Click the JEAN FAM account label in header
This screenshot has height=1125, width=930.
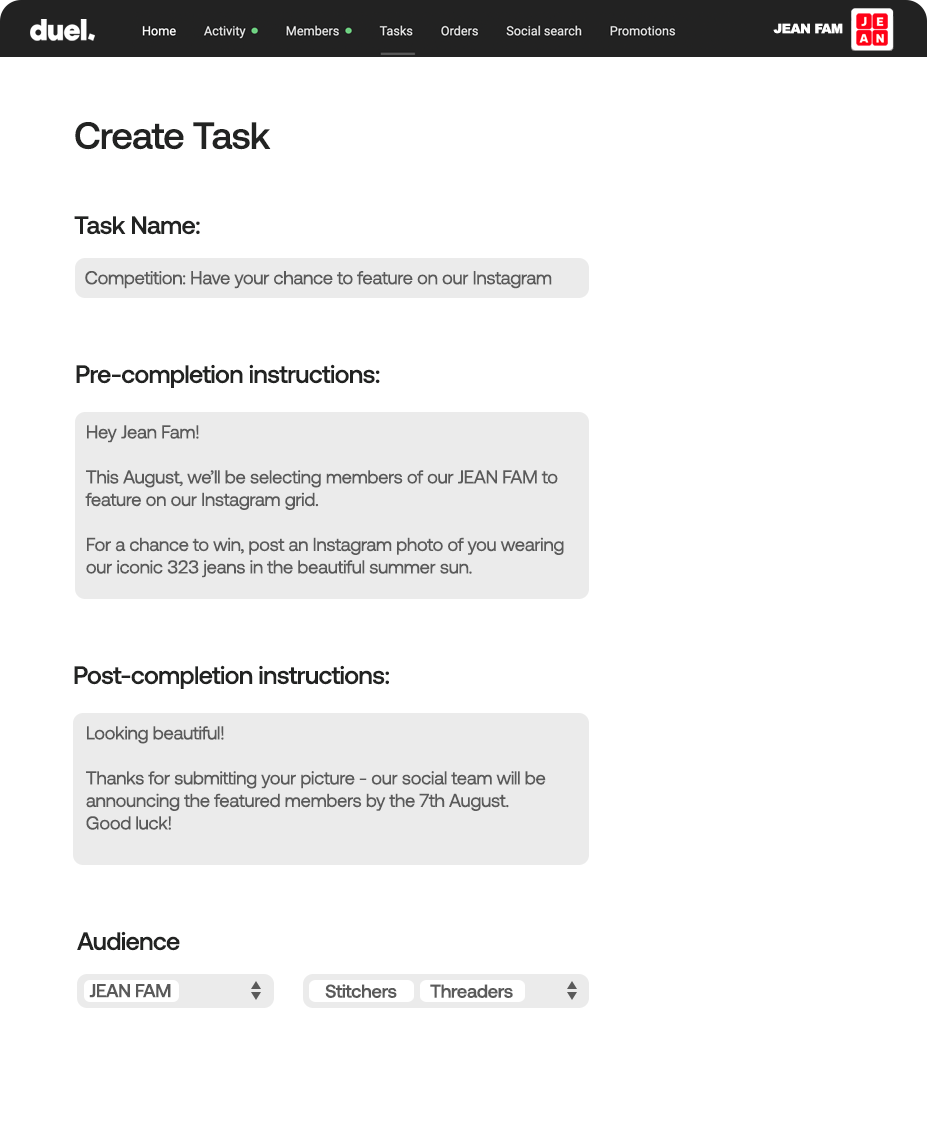click(x=807, y=29)
